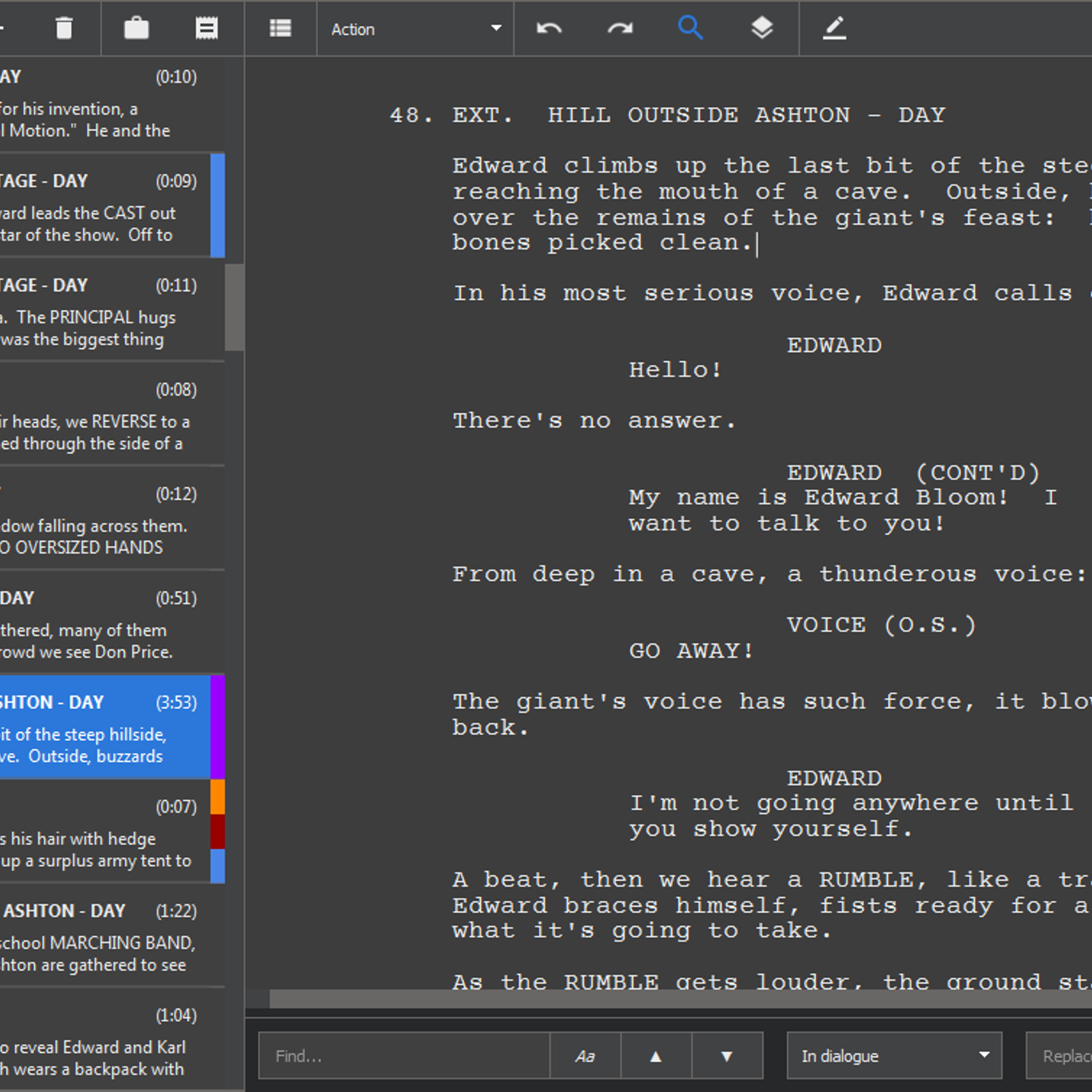The height and width of the screenshot is (1092, 1092).
Task: Click the script horizontal scrollbar
Action: (x=680, y=998)
